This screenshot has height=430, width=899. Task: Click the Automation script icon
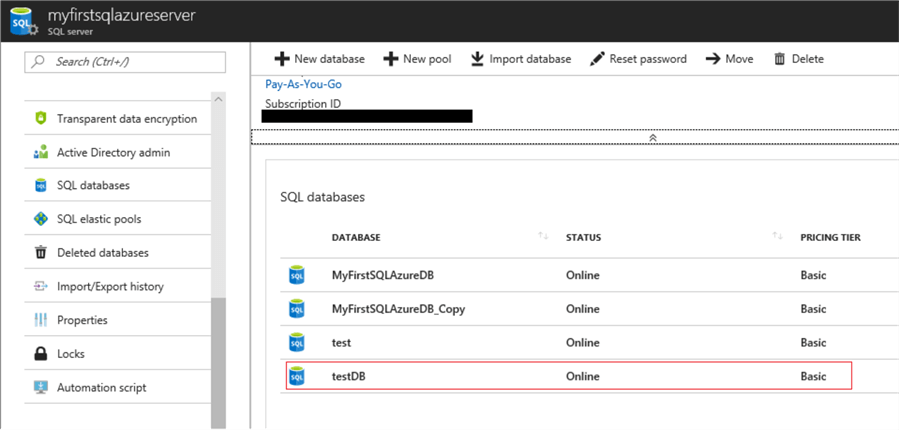tap(41, 388)
